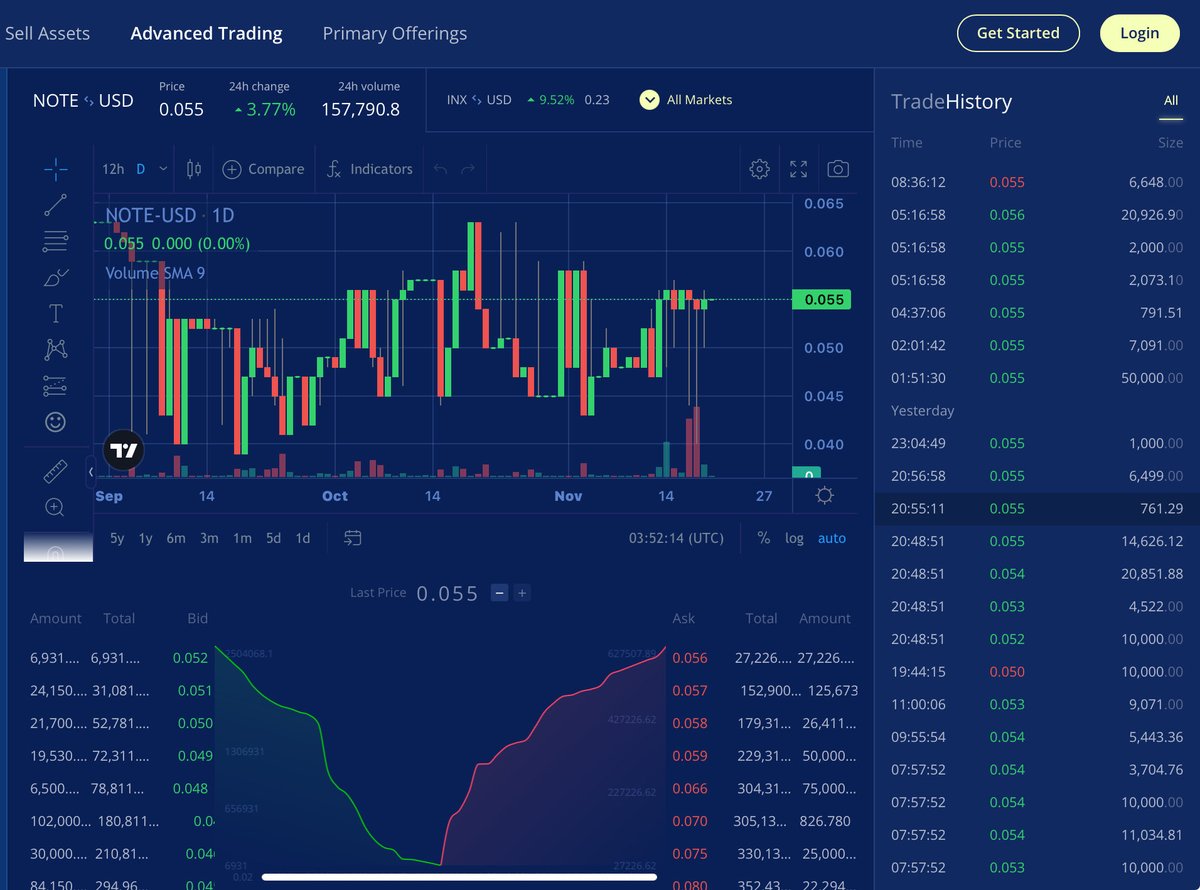Toggle auto scale mode

pos(832,538)
